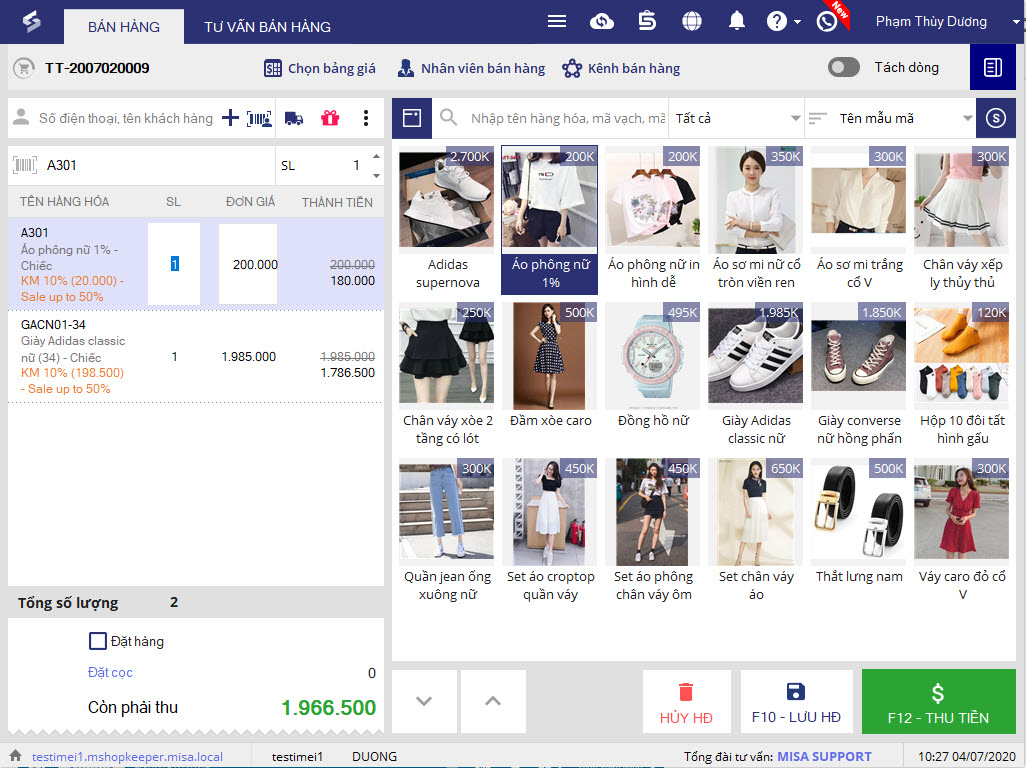Click the search magnifier icon

[x=449, y=118]
